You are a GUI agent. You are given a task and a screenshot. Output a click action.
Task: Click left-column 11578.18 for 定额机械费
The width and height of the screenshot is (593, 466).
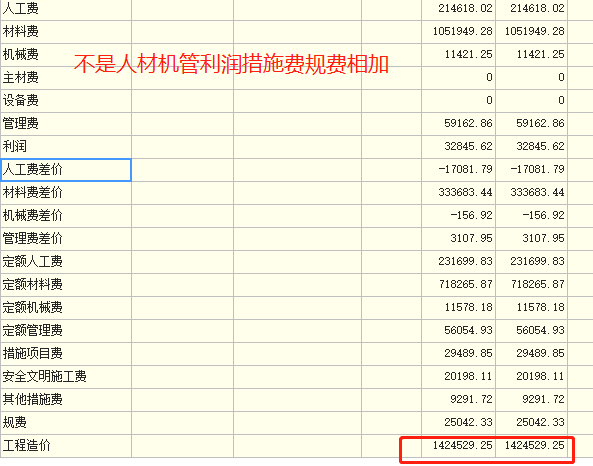[469, 308]
